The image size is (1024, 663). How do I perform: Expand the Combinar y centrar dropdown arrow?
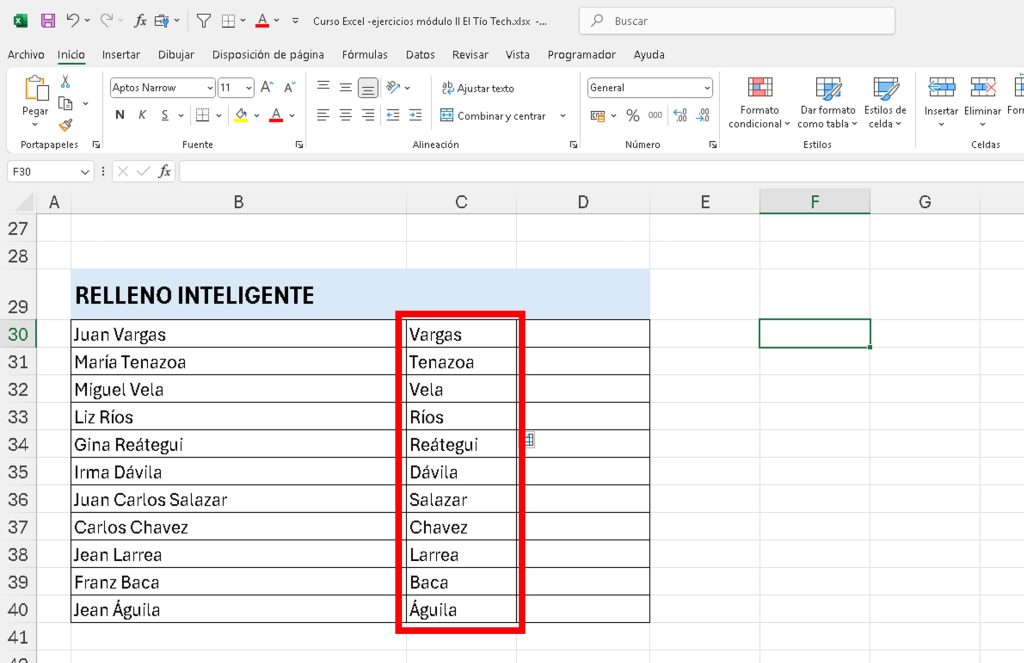pyautogui.click(x=563, y=116)
